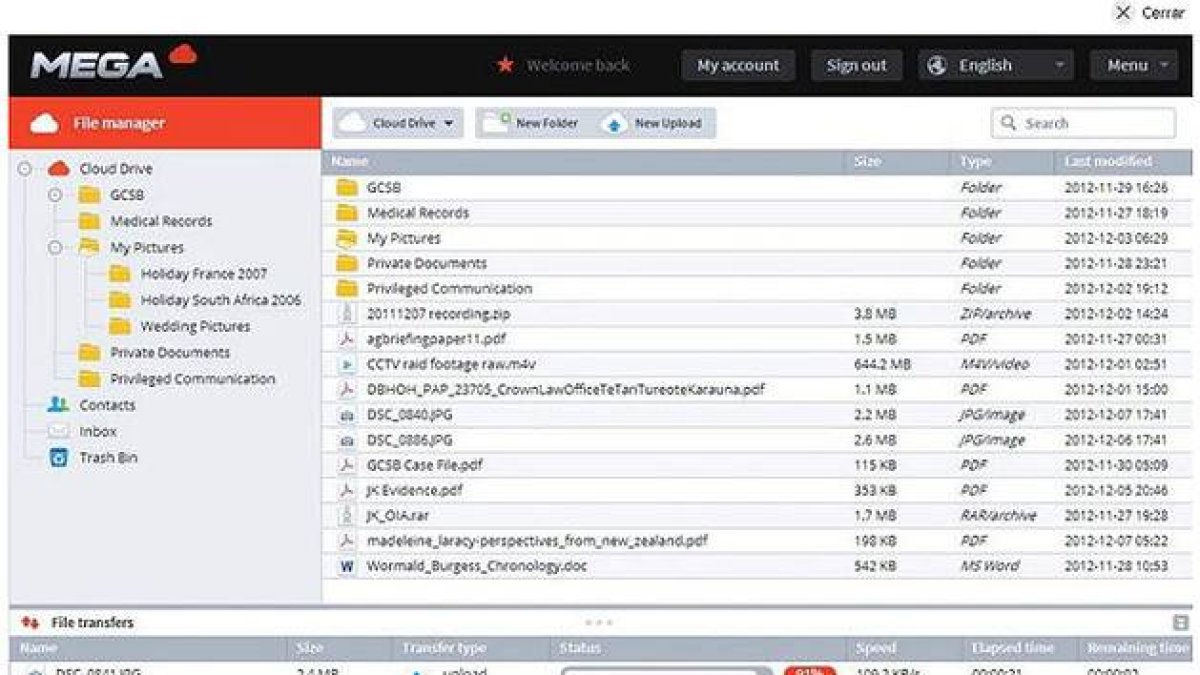This screenshot has width=1200, height=675.
Task: Open the My account page
Action: click(738, 65)
